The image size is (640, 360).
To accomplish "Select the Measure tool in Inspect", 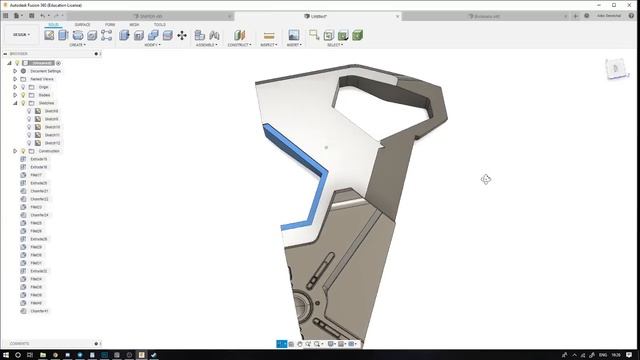I will pyautogui.click(x=269, y=36).
